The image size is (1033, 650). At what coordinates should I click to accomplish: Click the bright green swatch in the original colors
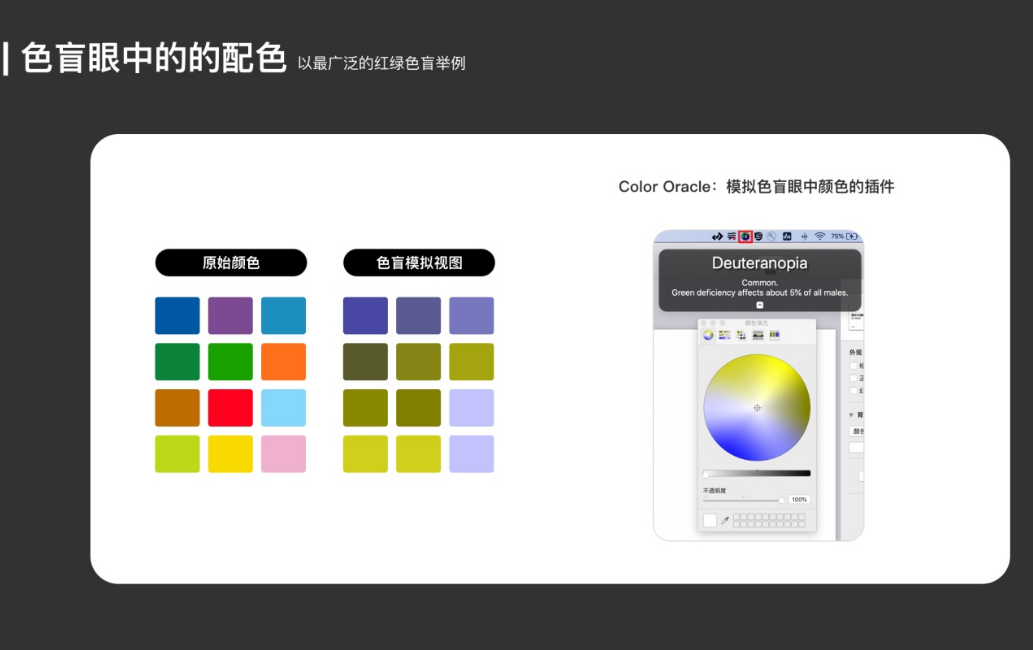pos(231,362)
